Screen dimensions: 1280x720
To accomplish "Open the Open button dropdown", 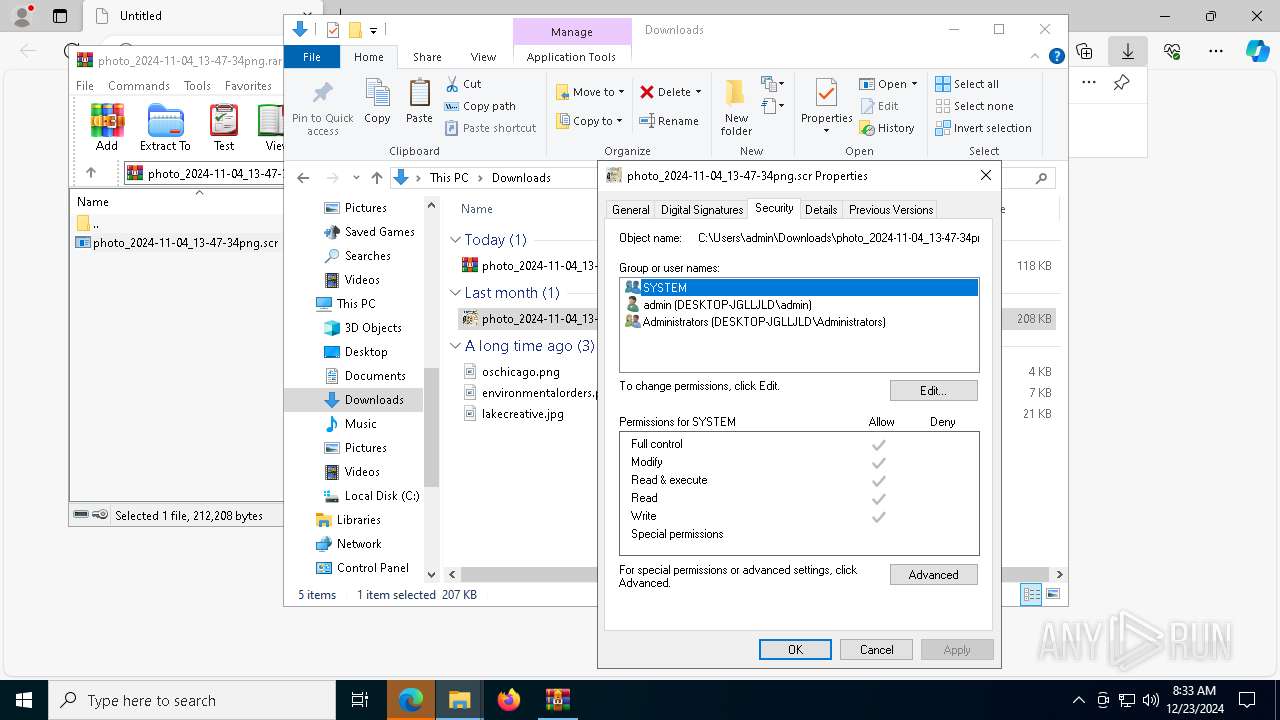I will (x=914, y=84).
